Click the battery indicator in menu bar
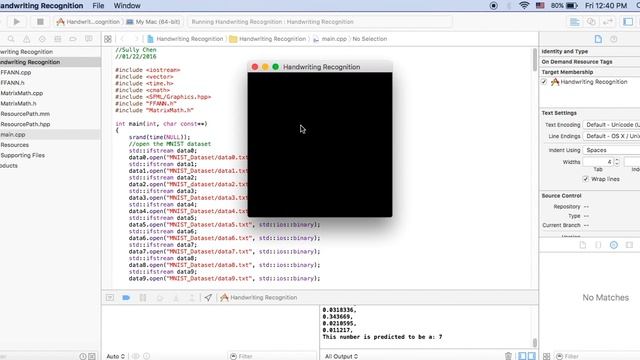The image size is (640, 360). coord(564,6)
